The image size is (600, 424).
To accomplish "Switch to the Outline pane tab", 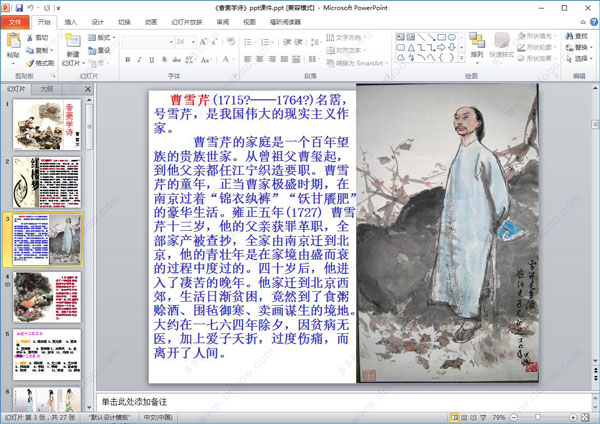I will 47,89.
